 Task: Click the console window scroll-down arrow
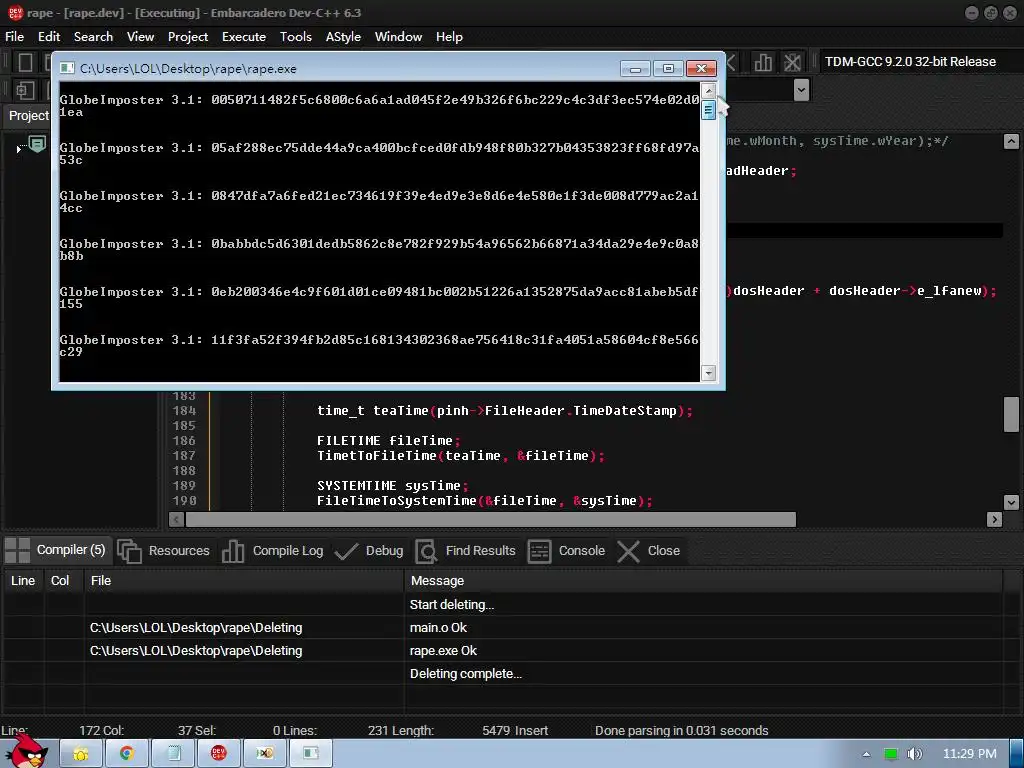(x=709, y=374)
